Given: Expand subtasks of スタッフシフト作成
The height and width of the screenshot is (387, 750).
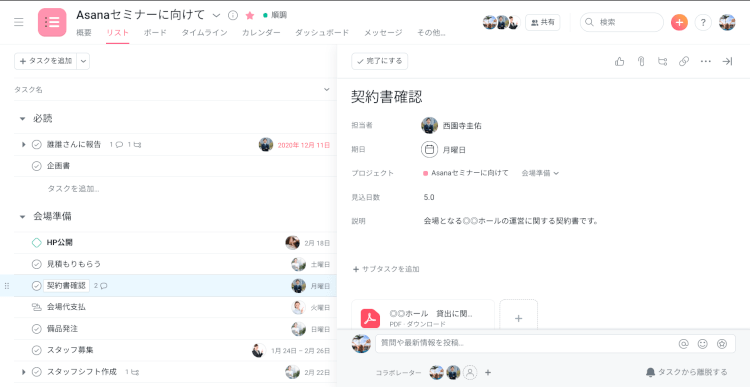Looking at the screenshot, I should [x=23, y=372].
